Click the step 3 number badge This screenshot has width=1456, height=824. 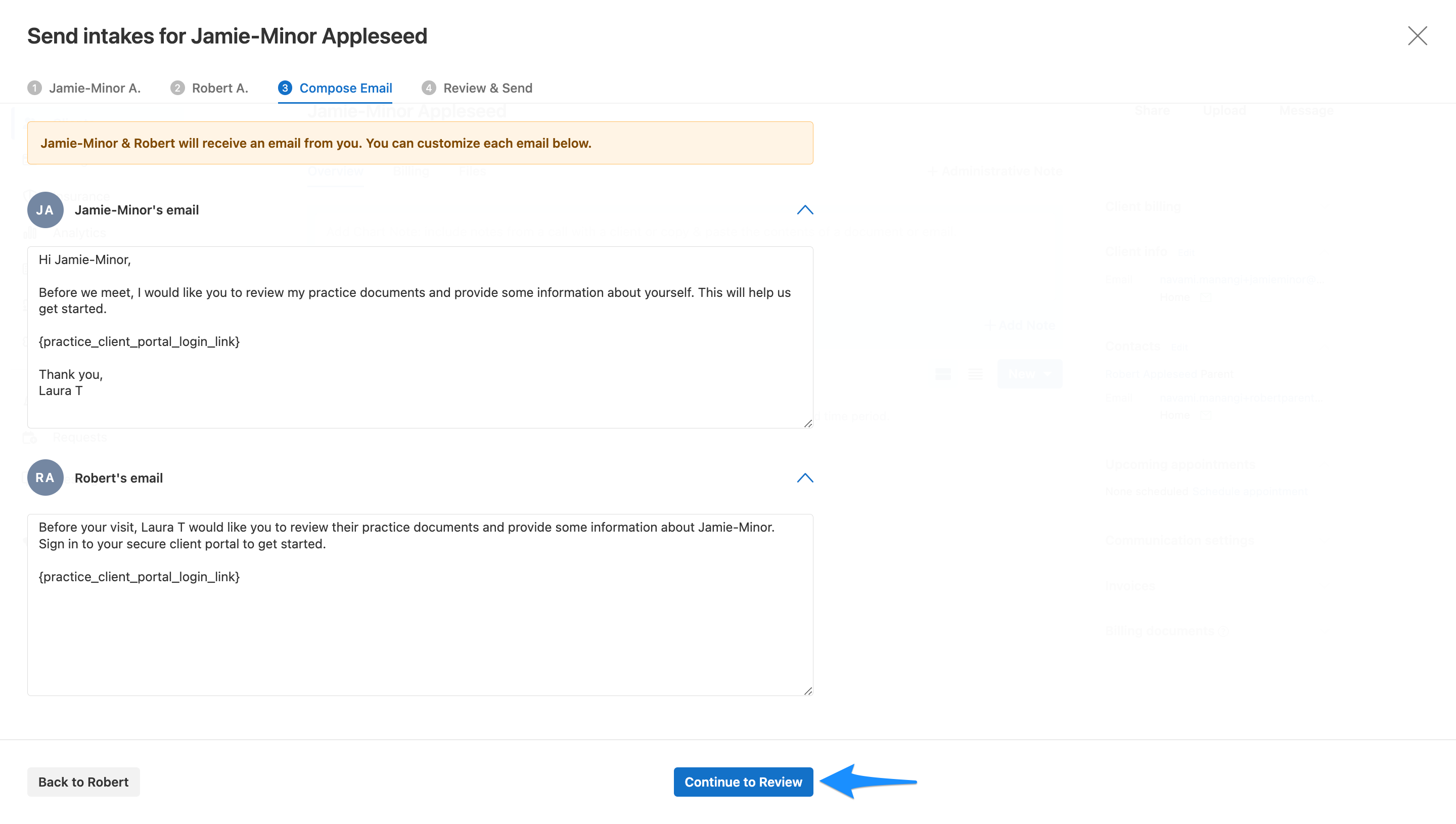coord(285,88)
